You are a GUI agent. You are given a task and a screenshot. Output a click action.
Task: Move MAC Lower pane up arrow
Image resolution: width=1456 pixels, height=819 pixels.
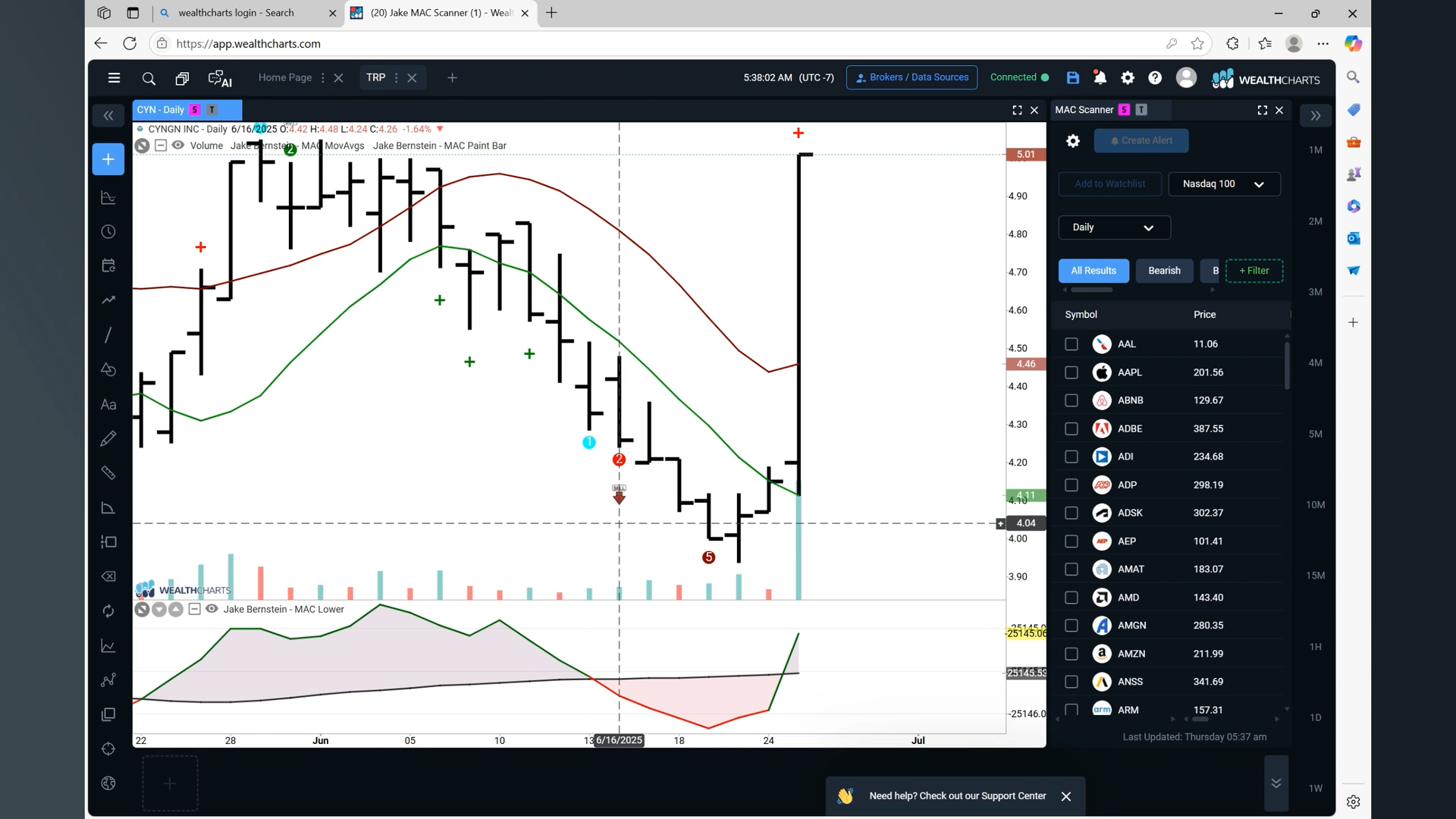click(176, 609)
